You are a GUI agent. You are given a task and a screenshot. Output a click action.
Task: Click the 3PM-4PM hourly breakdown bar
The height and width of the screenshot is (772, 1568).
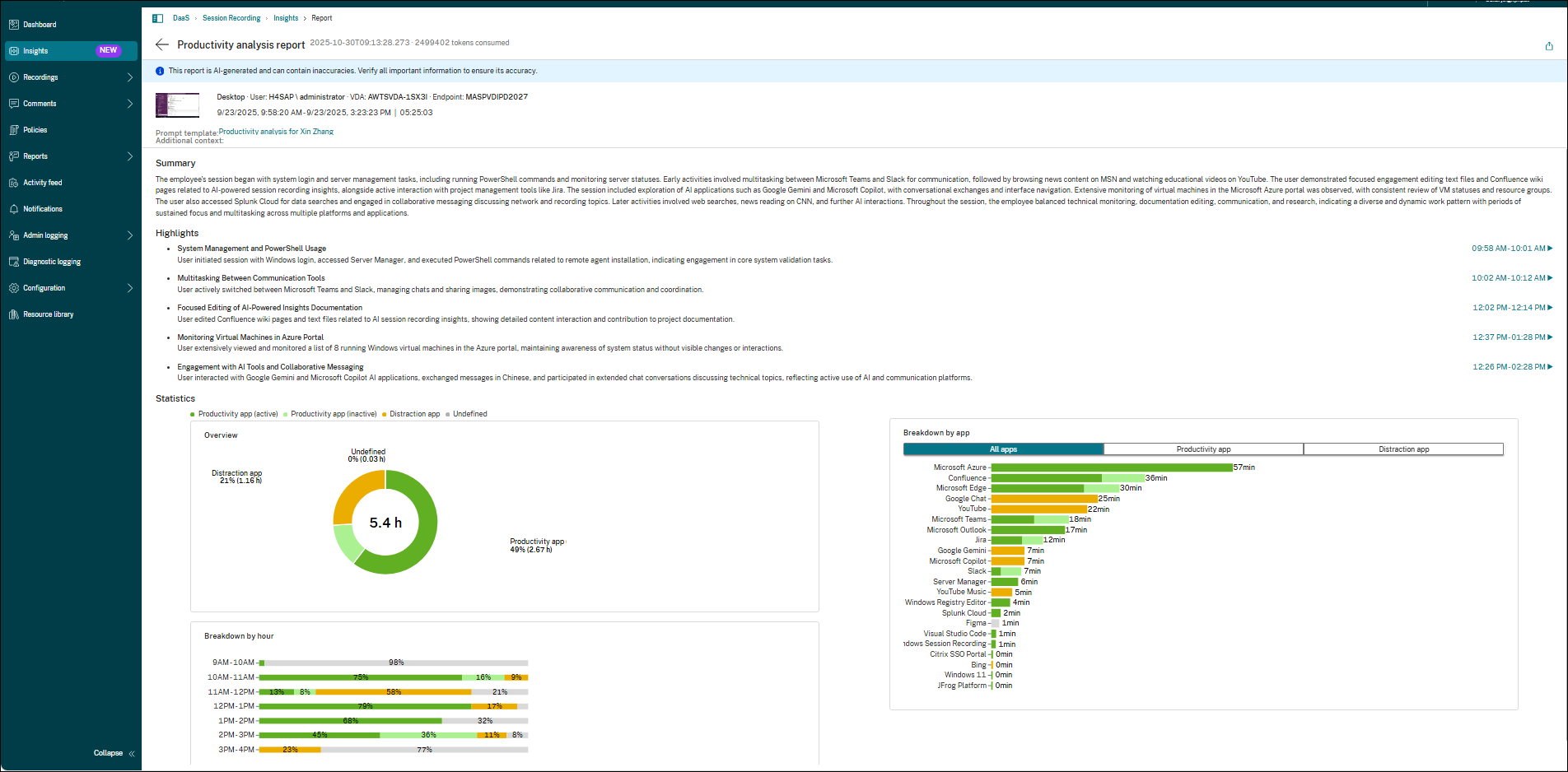coord(394,750)
